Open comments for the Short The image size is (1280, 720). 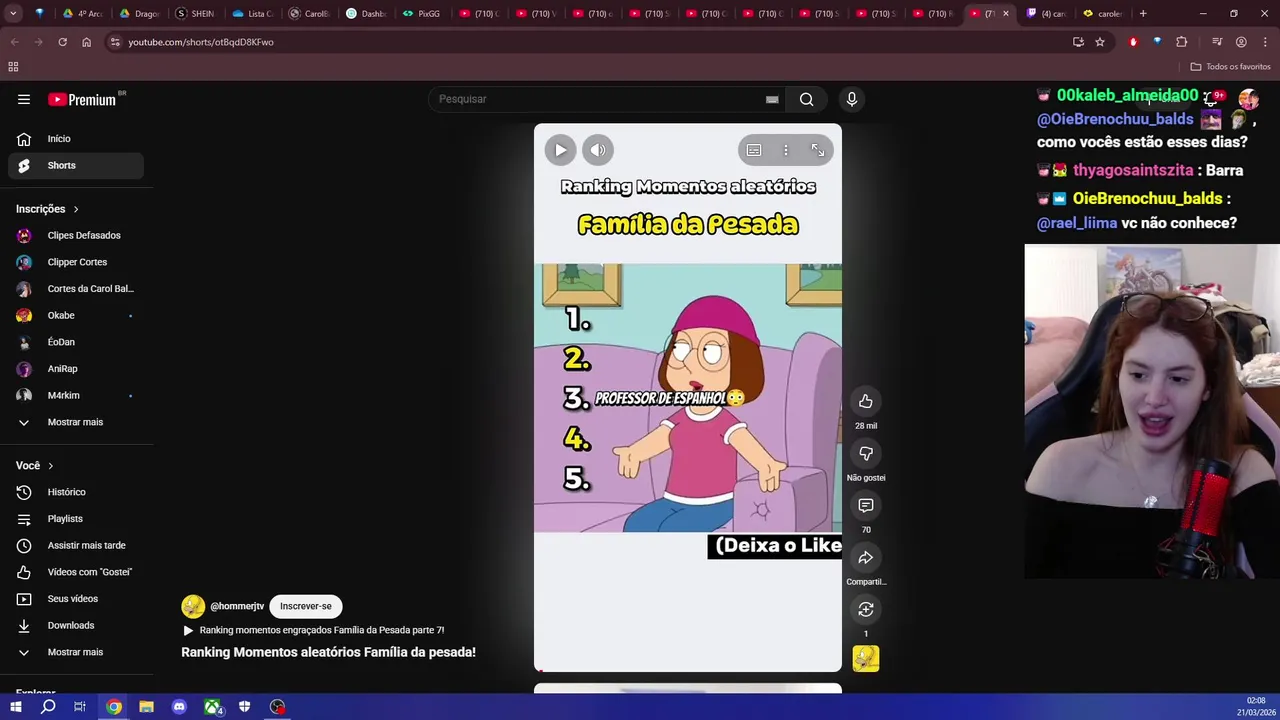click(866, 505)
